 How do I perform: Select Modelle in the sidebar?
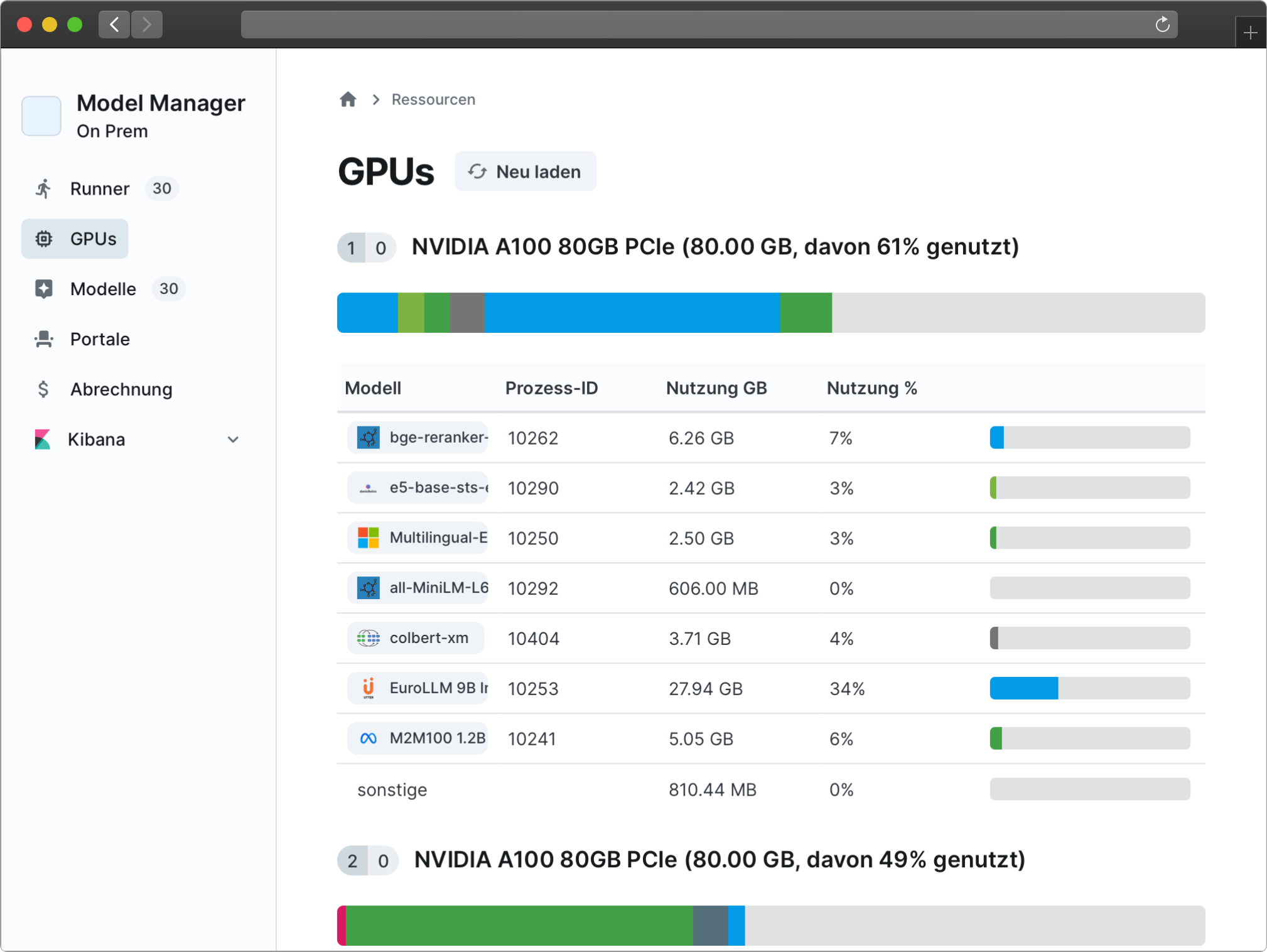[102, 289]
